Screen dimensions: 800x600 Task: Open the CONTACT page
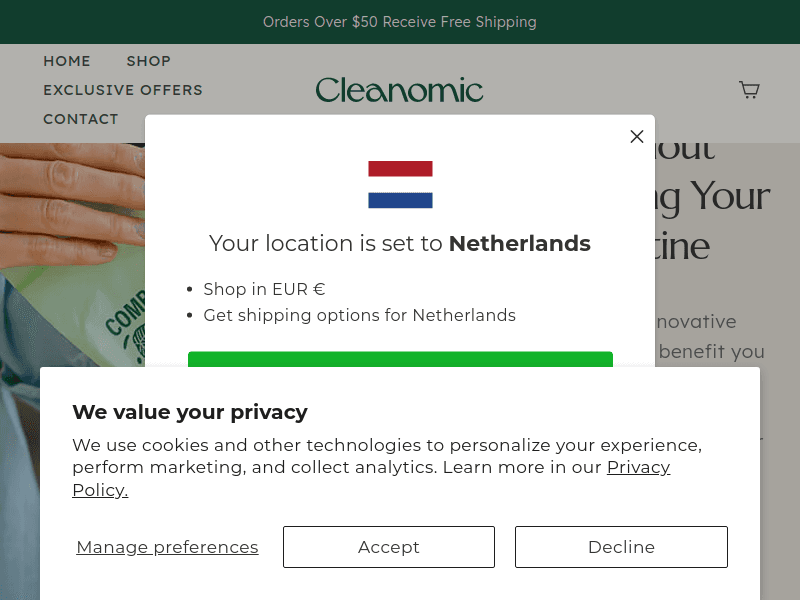80,119
